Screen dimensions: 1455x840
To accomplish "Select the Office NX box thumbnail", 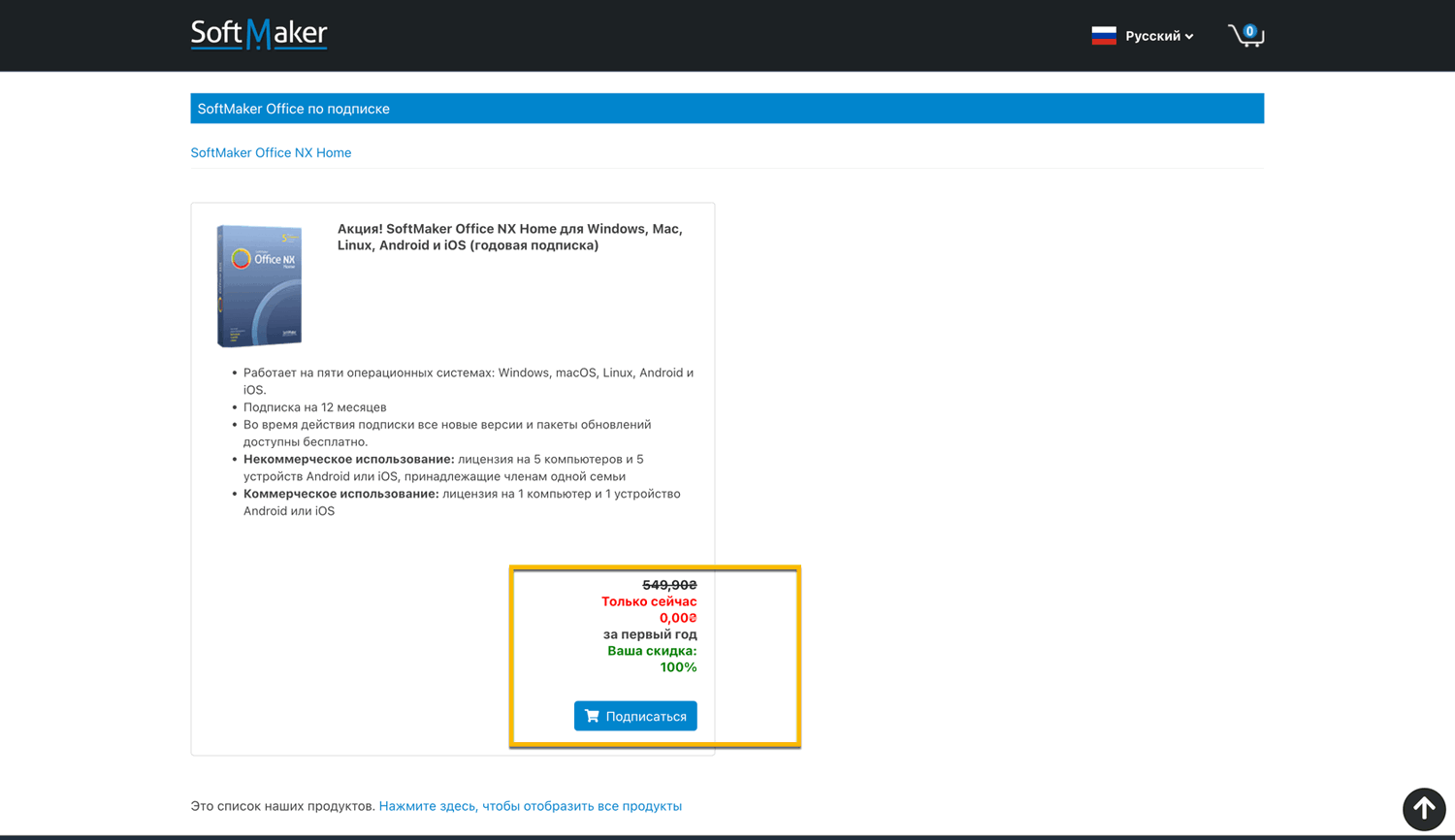I will click(x=259, y=285).
